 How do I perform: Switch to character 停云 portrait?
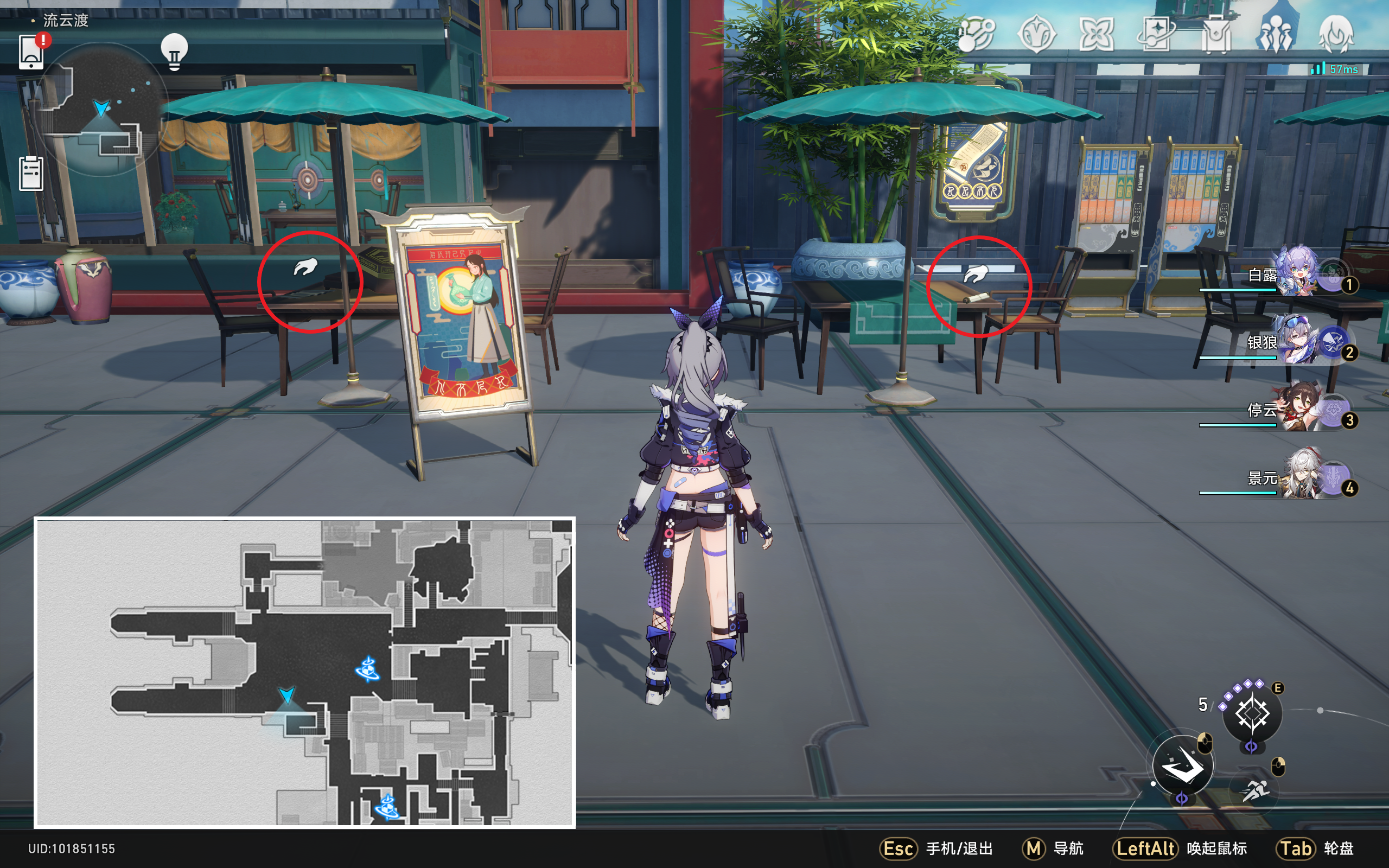(x=1297, y=406)
